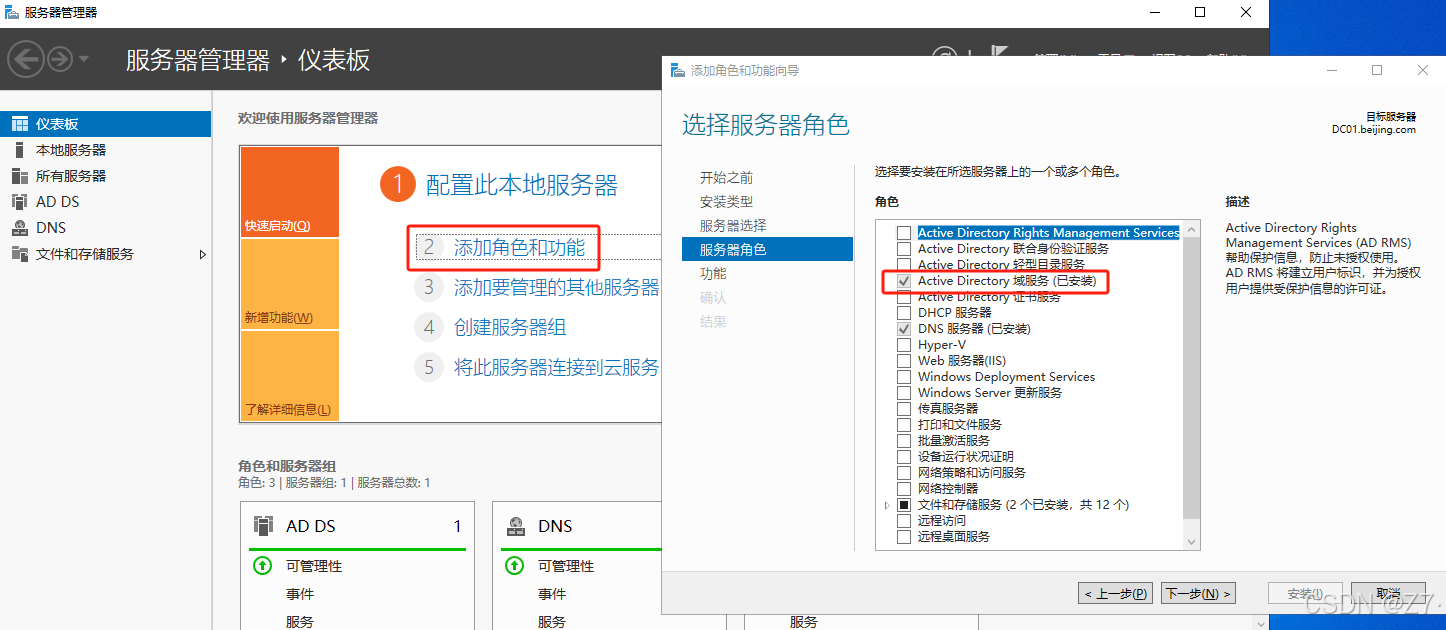This screenshot has height=630, width=1446.
Task: Open 仪表板 in the sidebar
Action: coord(106,124)
